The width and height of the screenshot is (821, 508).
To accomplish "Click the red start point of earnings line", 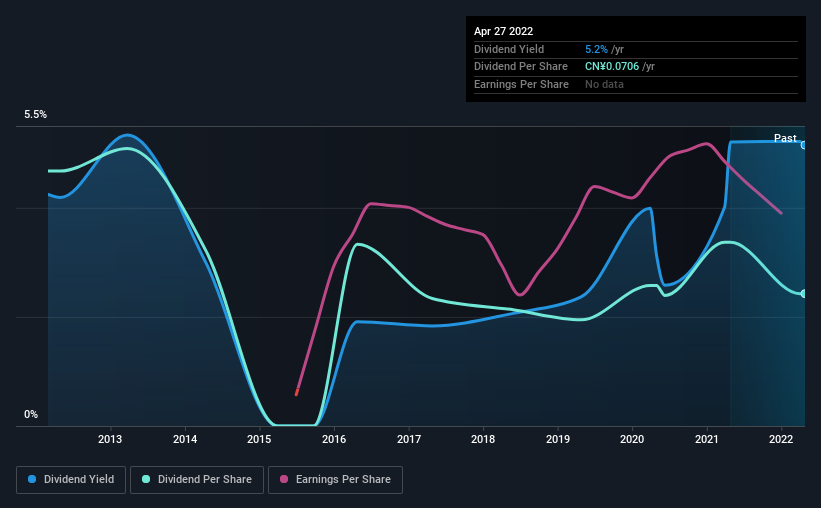I will [x=296, y=392].
